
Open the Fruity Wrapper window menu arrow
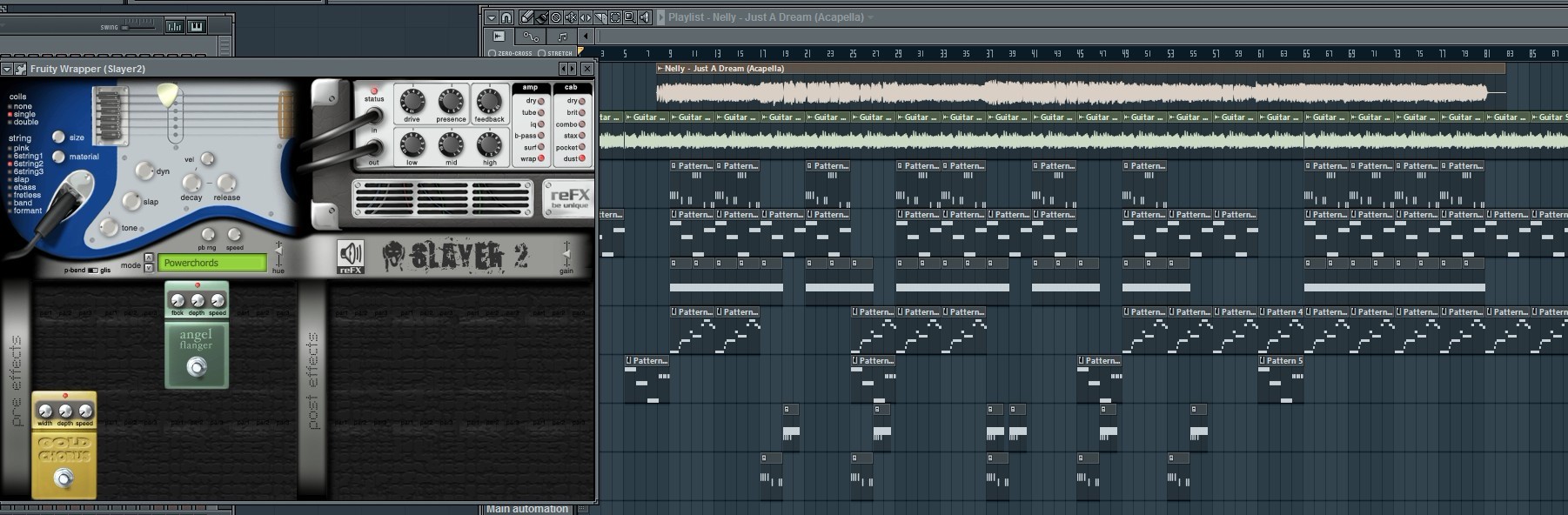7,69
